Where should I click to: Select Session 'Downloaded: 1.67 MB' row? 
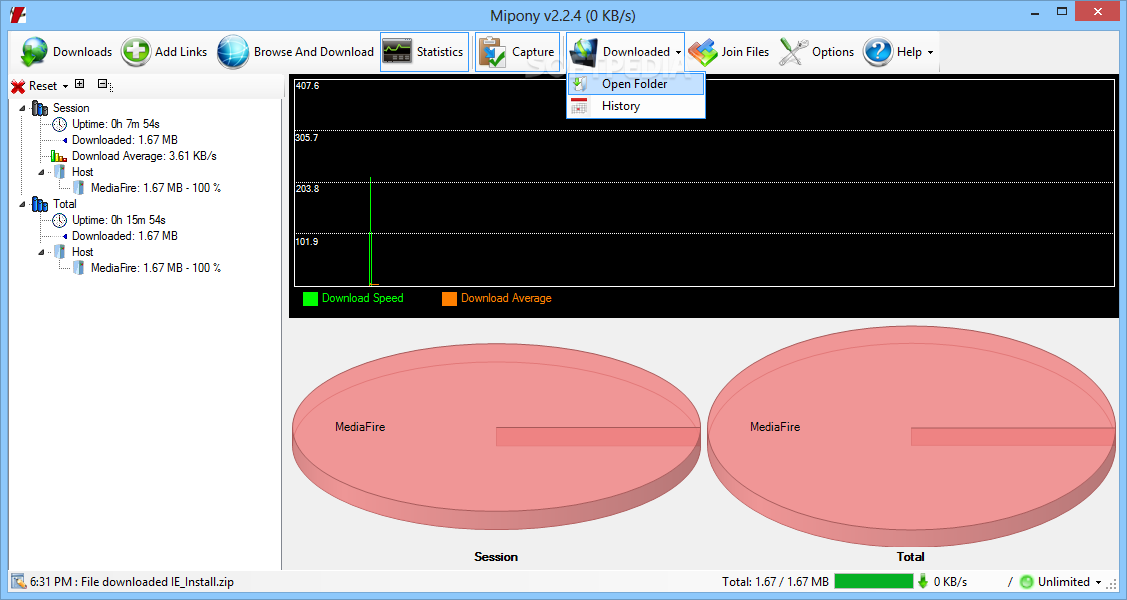coord(124,140)
